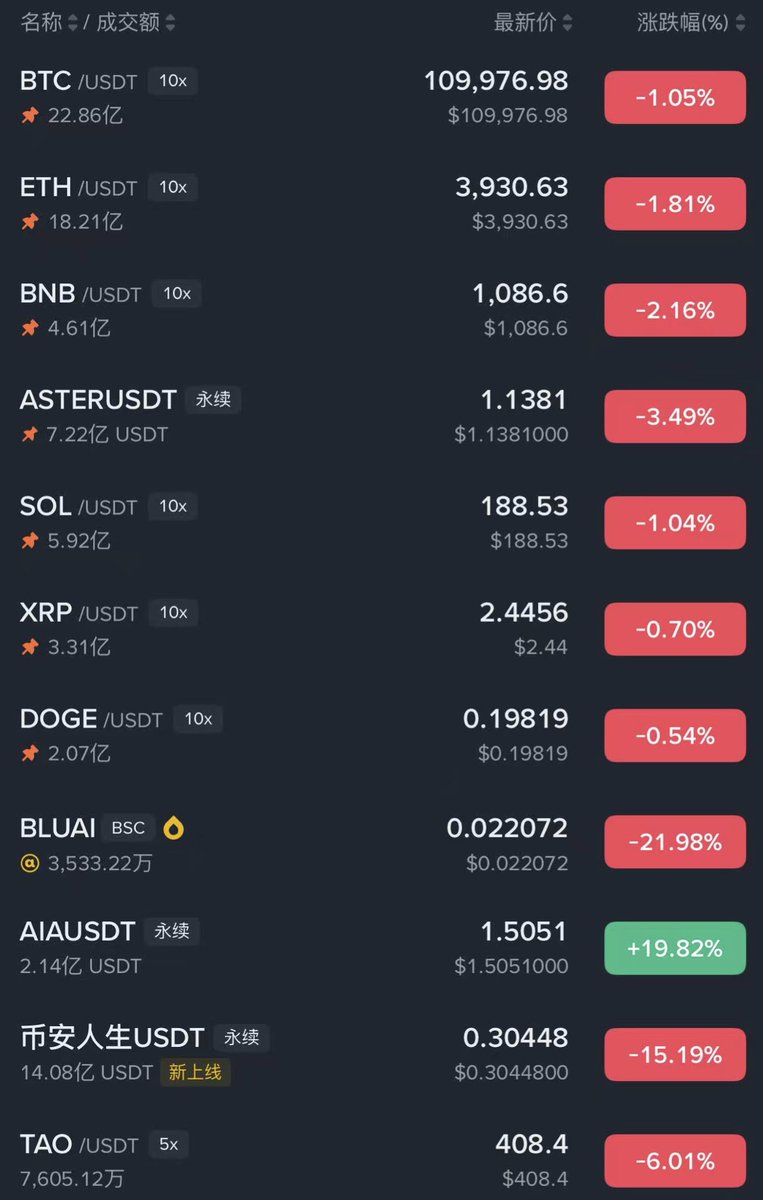
Task: Click the pin icon under ASTERUSDT
Action: (29, 435)
